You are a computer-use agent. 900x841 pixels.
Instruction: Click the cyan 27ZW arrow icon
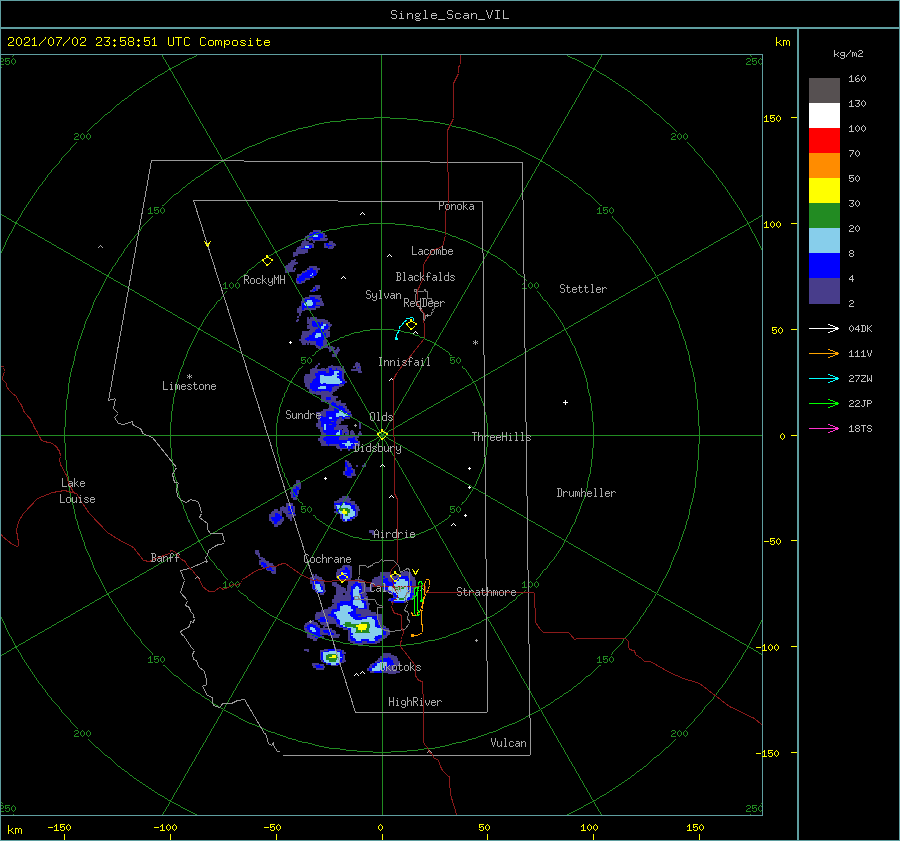coord(824,378)
